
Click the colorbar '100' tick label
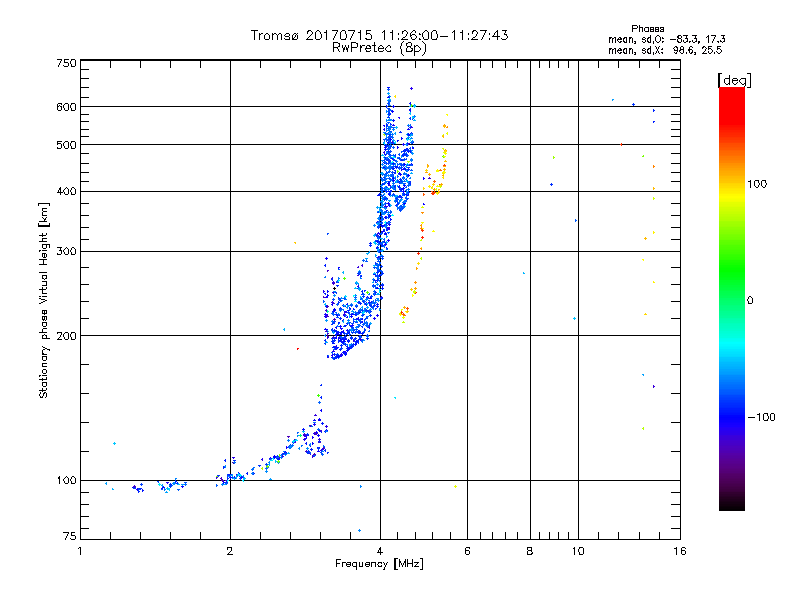click(x=757, y=184)
